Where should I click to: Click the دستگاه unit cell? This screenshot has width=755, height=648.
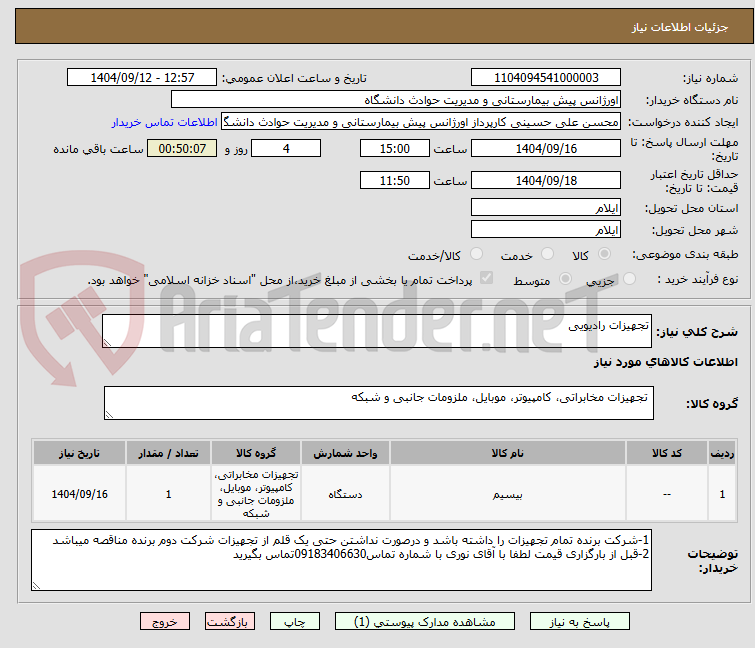[345, 494]
